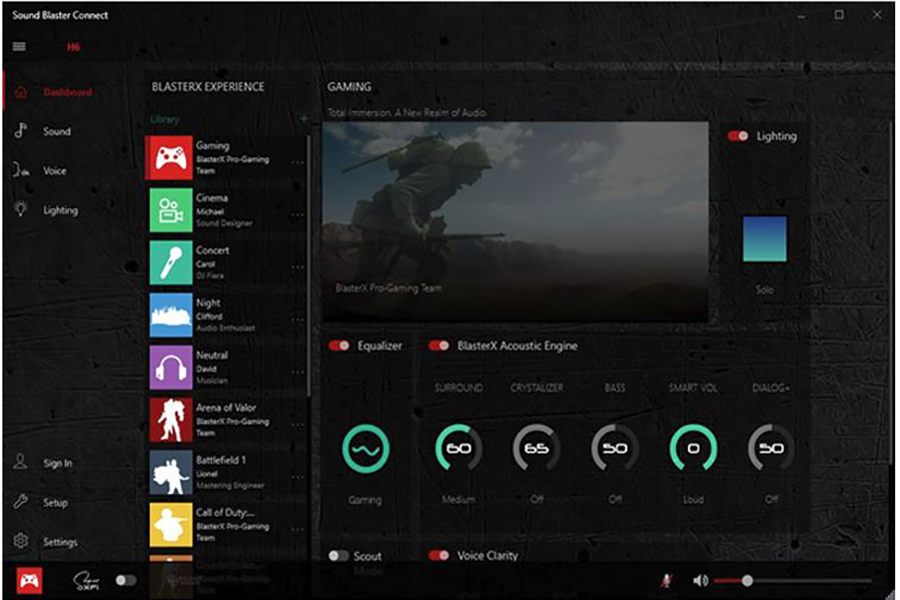Click the Surround level dial
The image size is (900, 600).
click(459, 449)
